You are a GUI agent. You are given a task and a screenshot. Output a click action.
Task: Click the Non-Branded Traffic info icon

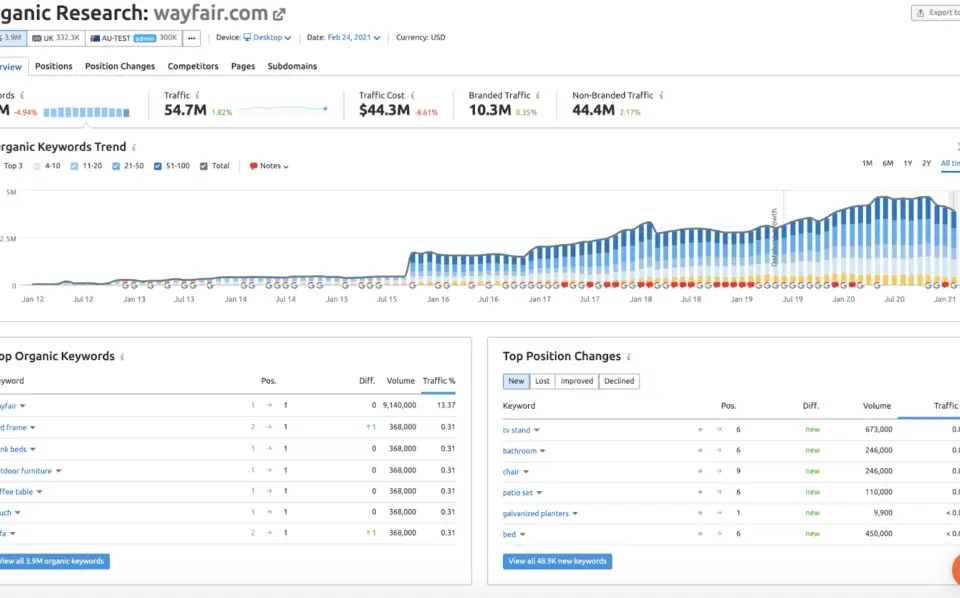[x=661, y=95]
